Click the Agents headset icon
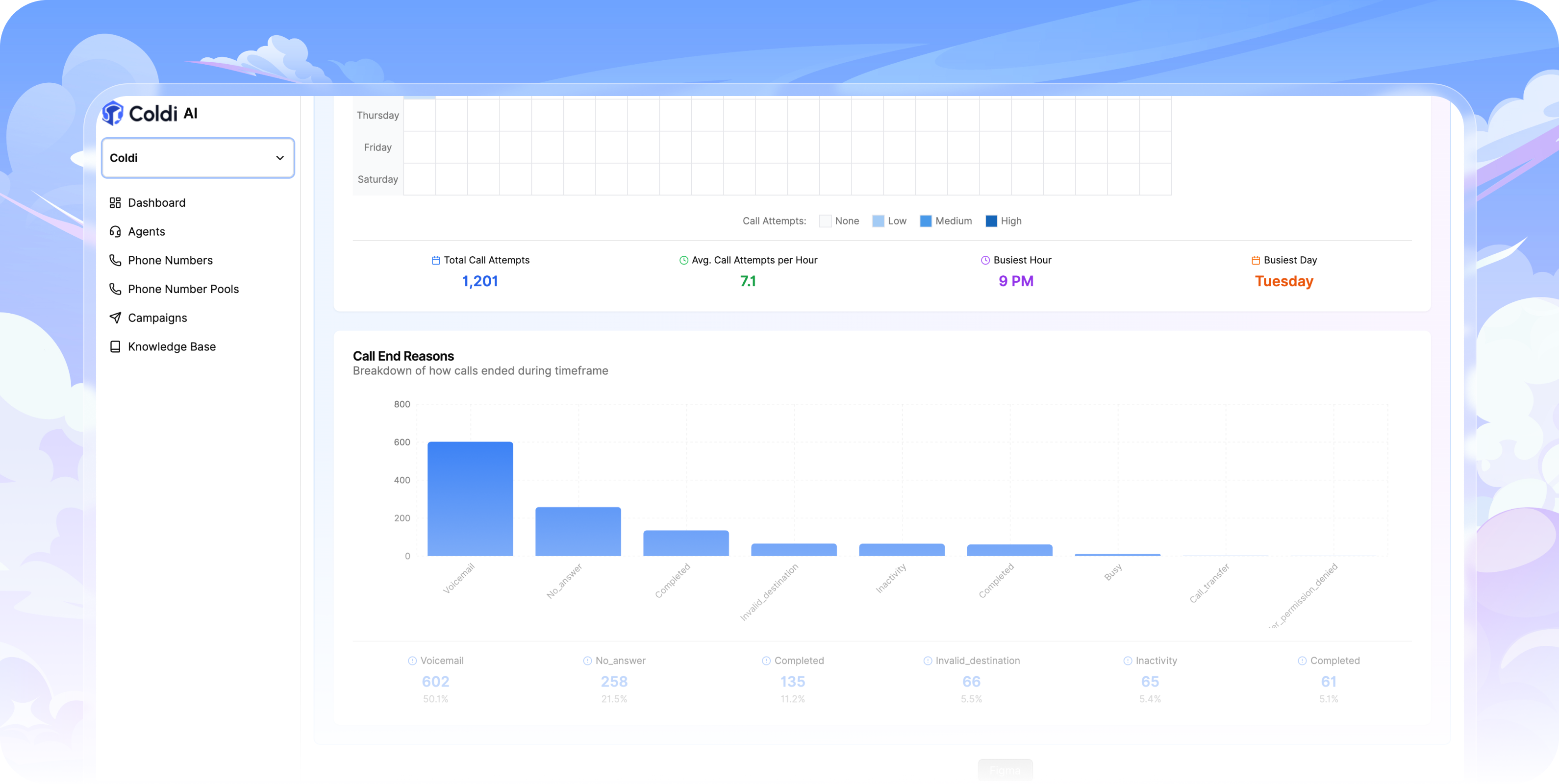Screen dimensions: 1559x784 [x=115, y=231]
